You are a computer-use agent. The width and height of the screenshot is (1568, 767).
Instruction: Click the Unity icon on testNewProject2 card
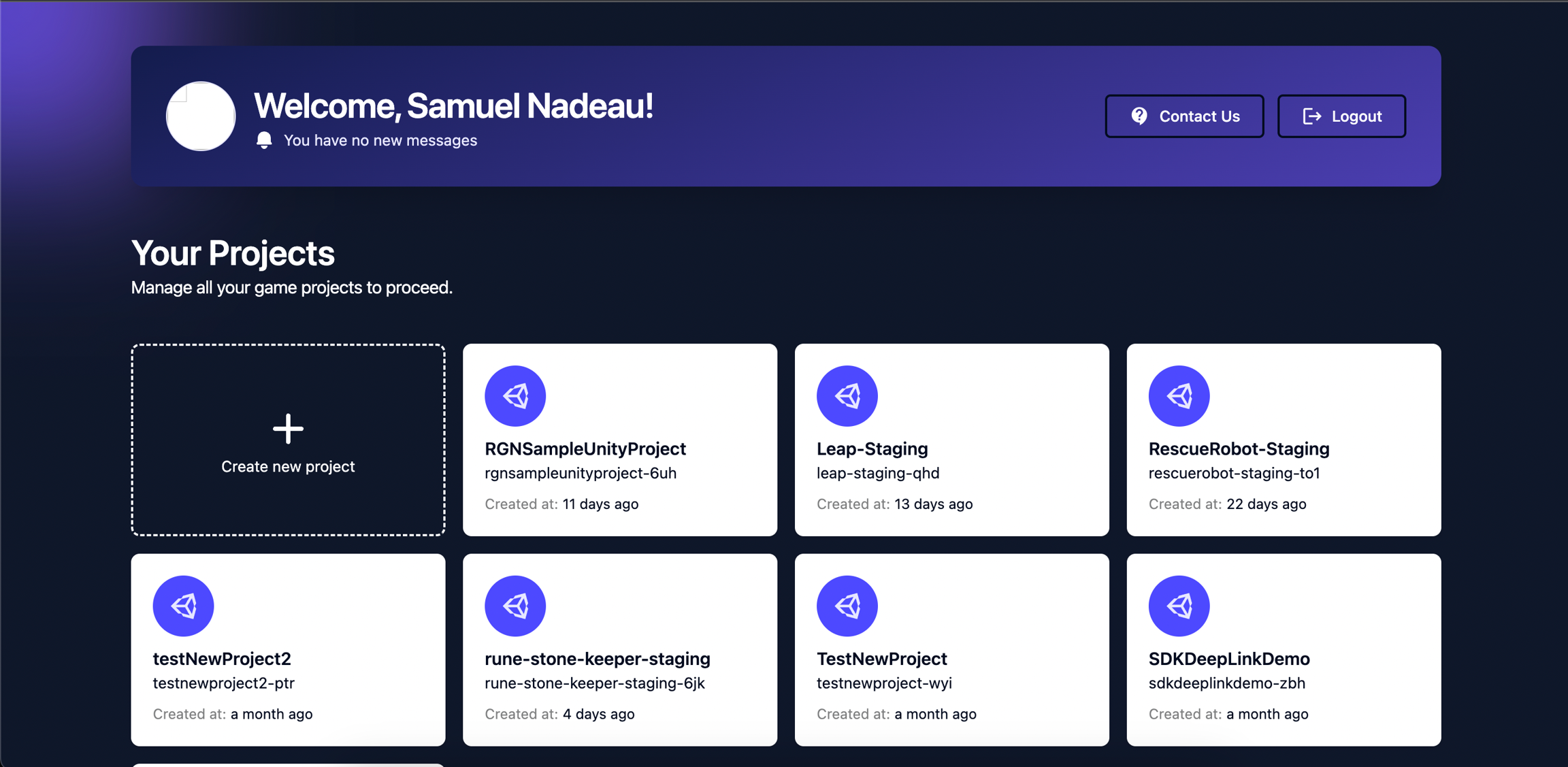pyautogui.click(x=183, y=606)
